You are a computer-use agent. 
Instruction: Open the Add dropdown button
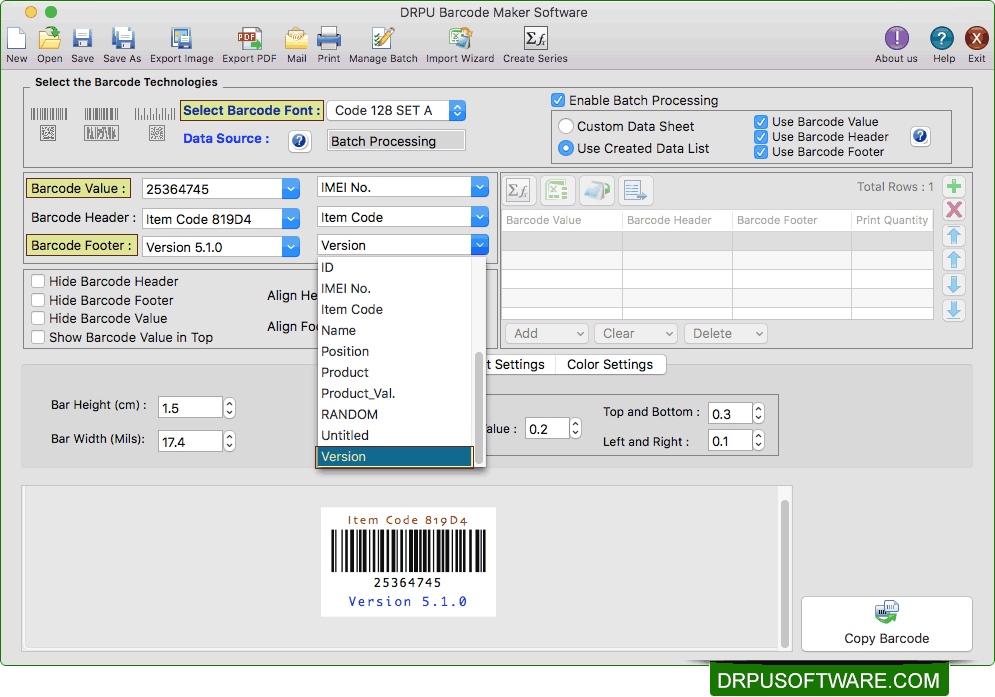(x=546, y=333)
